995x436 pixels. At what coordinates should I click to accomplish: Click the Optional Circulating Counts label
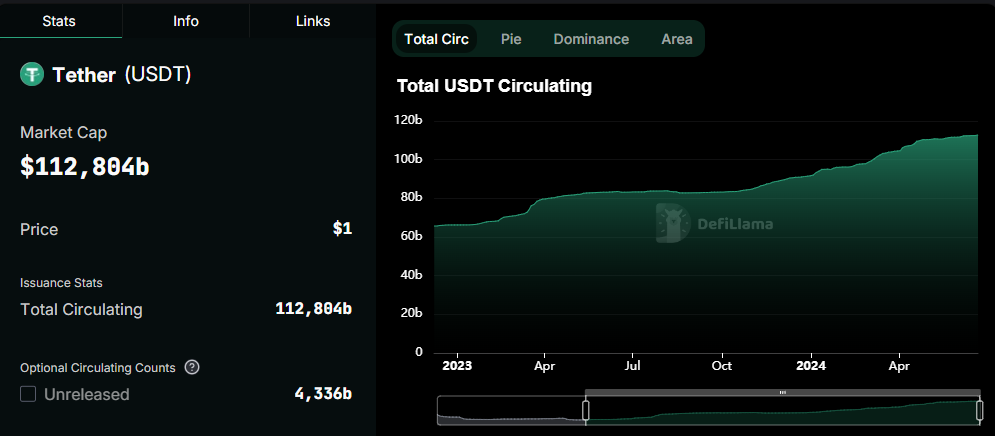[98, 367]
